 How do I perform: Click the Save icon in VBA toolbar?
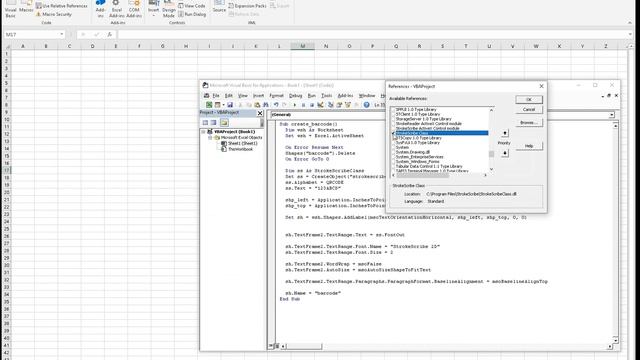[x=230, y=105]
